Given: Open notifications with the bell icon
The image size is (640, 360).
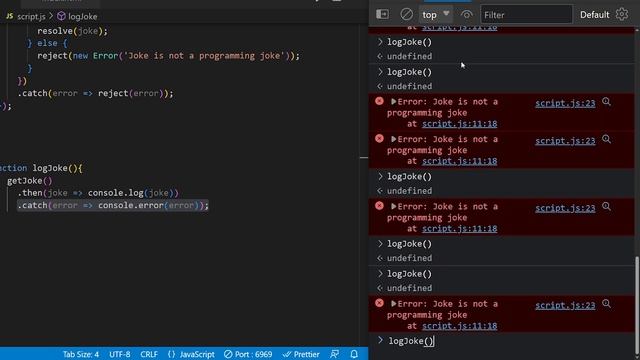Looking at the screenshot, I should pos(354,354).
